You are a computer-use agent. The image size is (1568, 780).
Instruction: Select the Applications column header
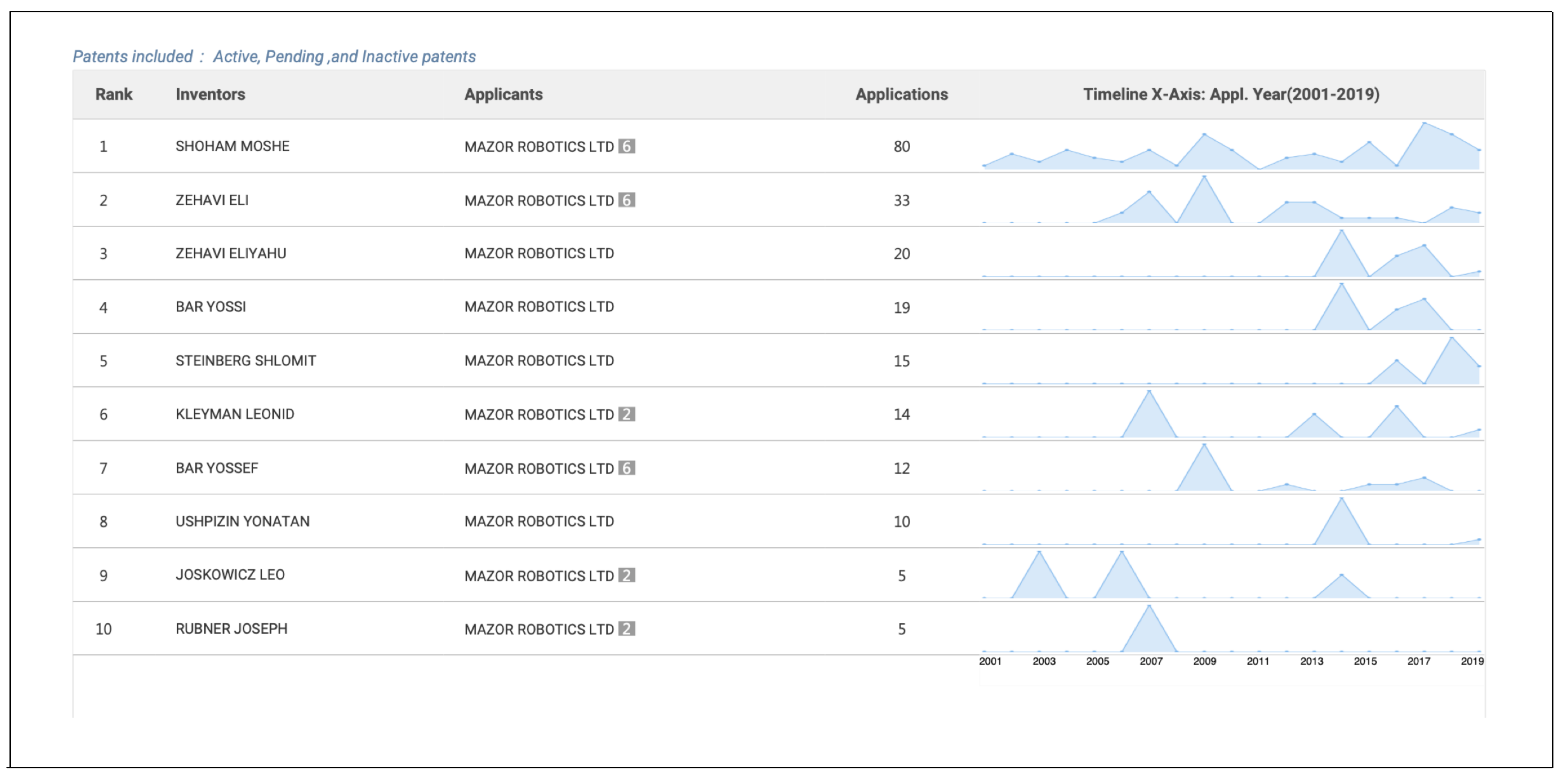902,94
